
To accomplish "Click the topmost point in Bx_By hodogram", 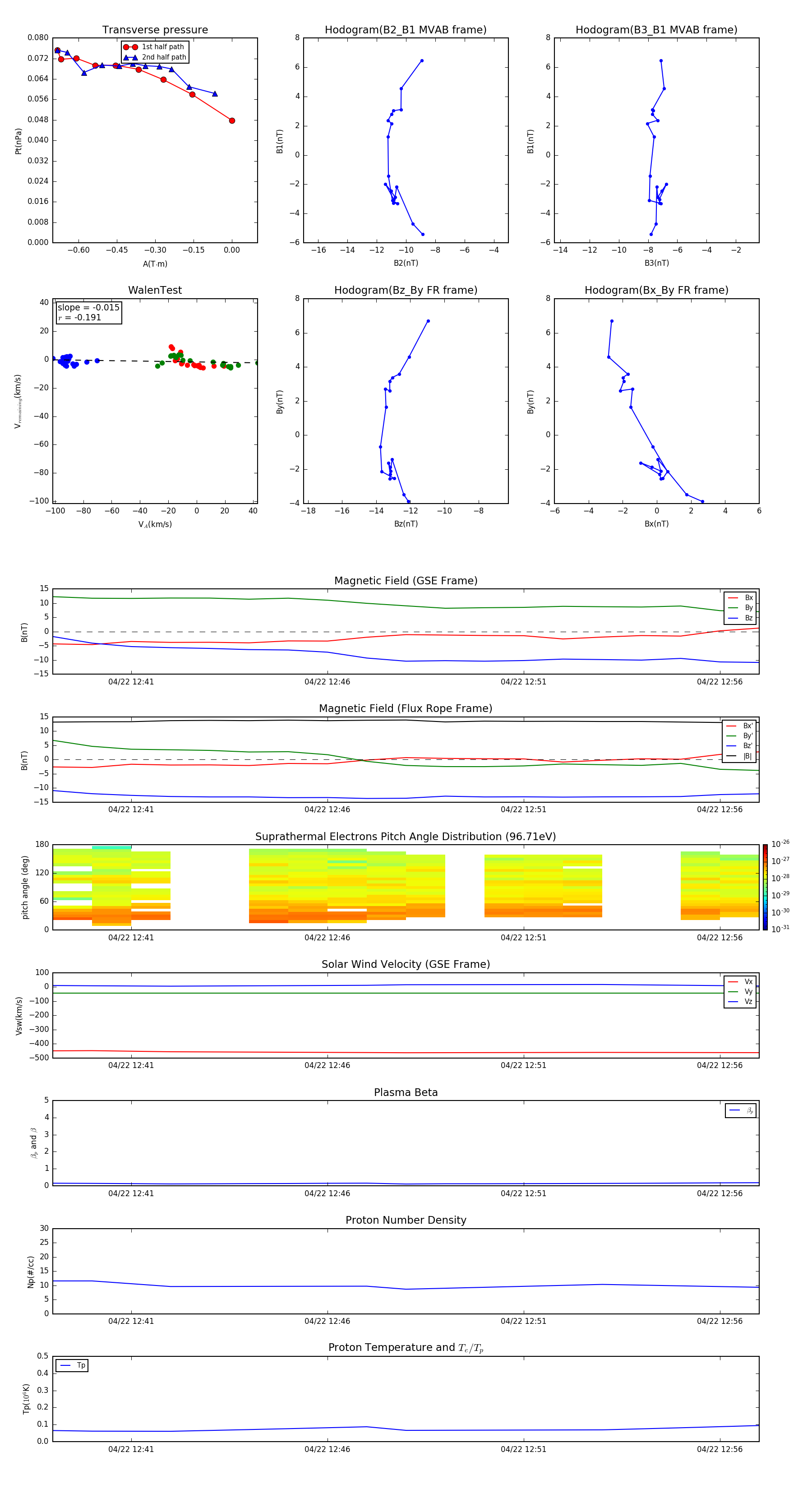I will pos(611,321).
